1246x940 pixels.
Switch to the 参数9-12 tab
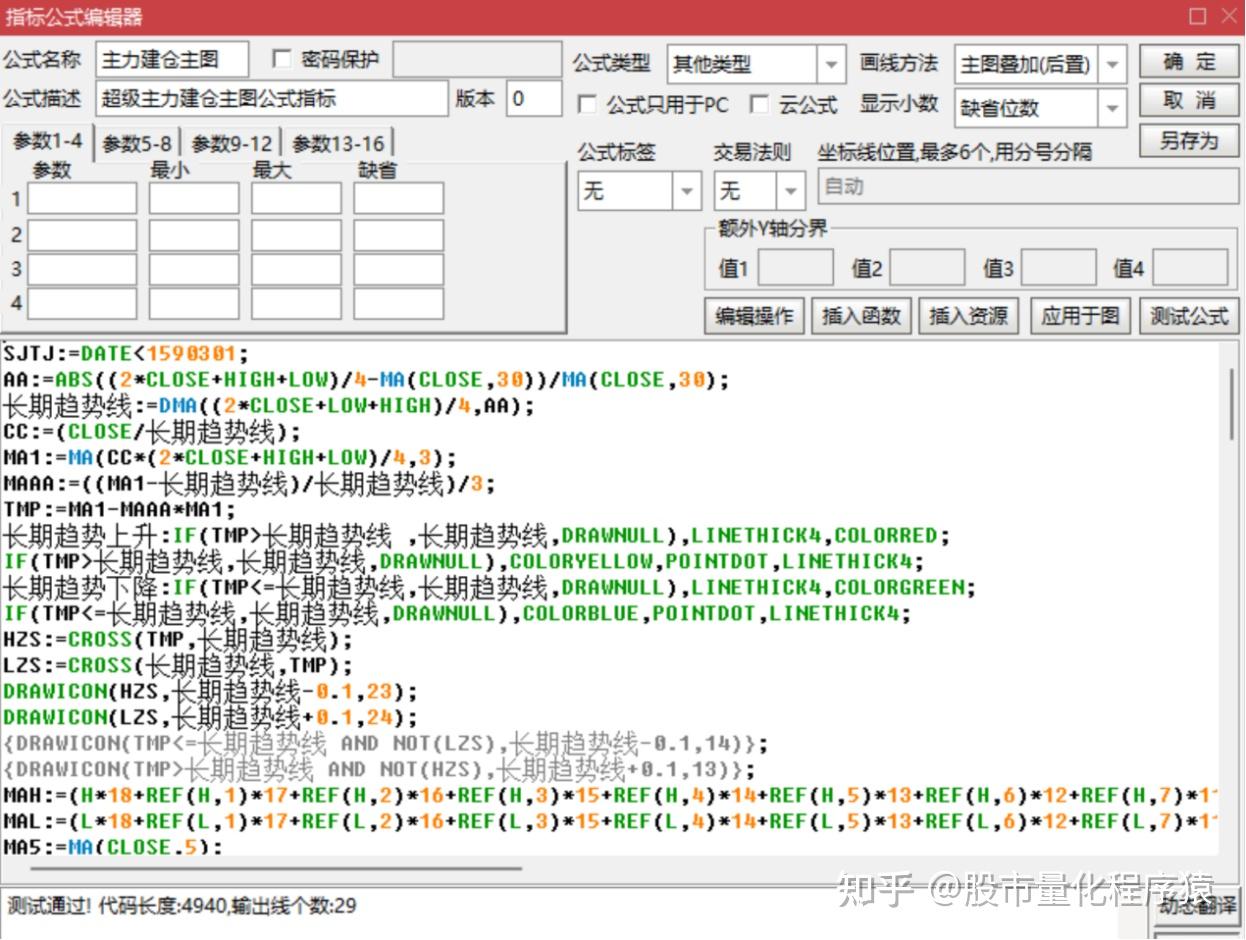pyautogui.click(x=232, y=144)
